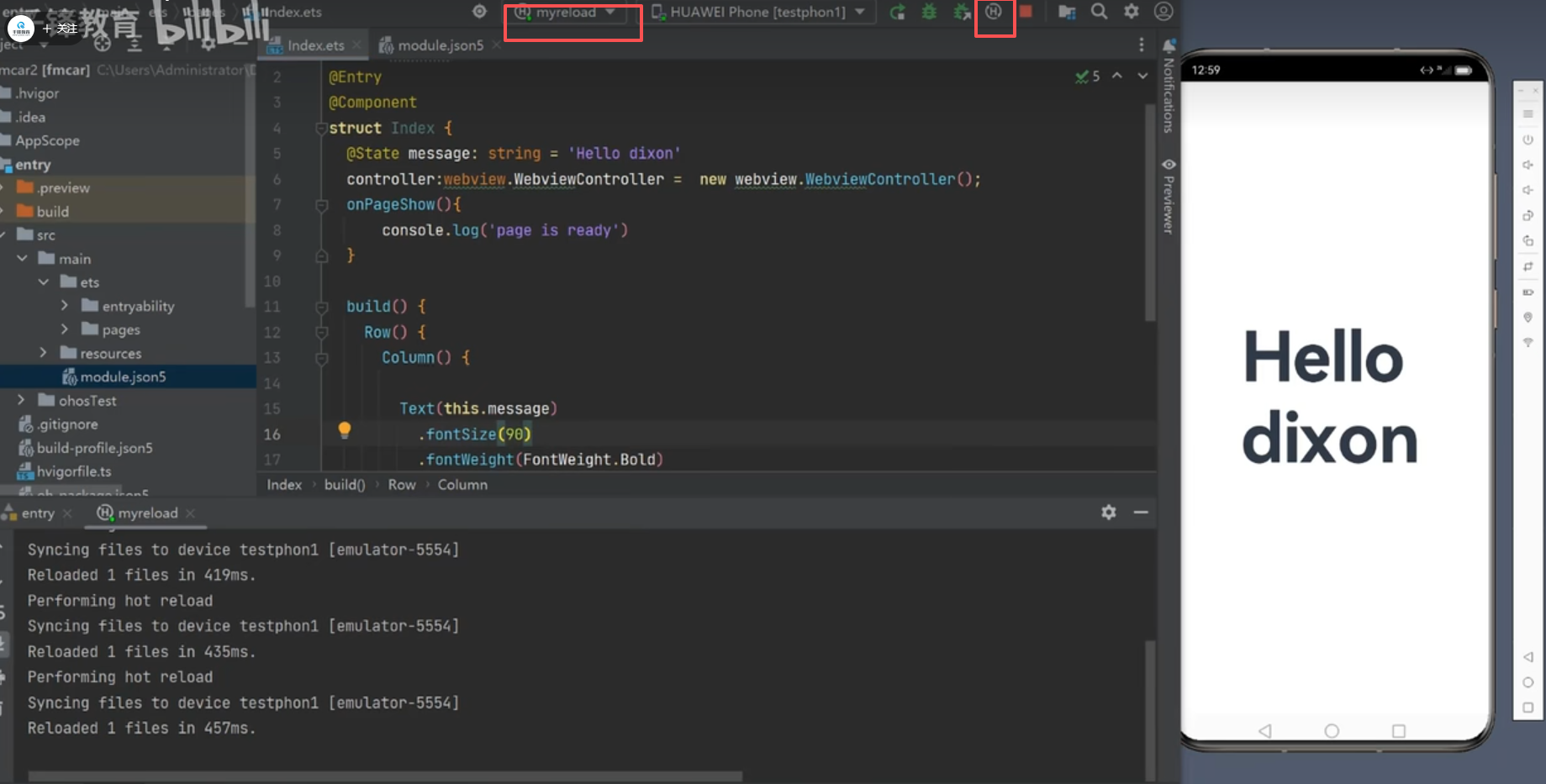Click the Search Everywhere magnifier icon
1546x784 pixels.
pyautogui.click(x=1099, y=12)
